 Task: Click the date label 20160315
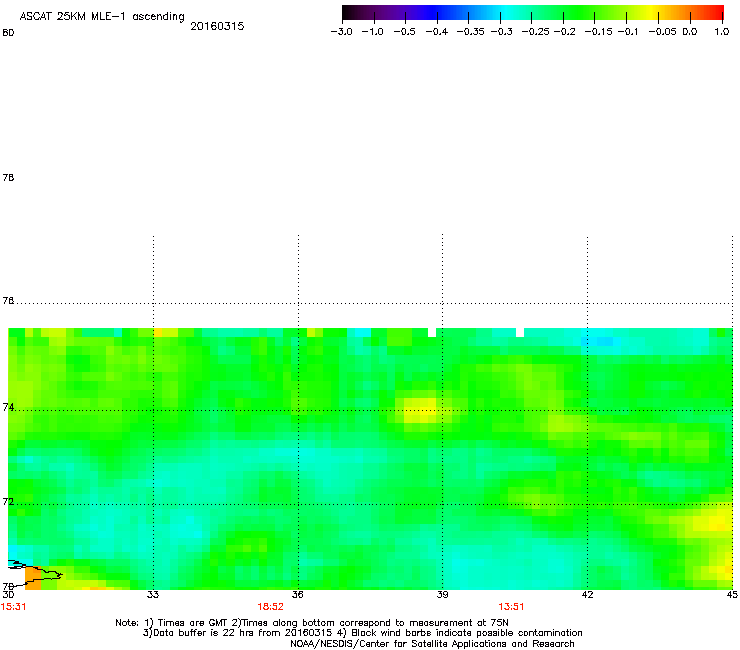pos(217,26)
